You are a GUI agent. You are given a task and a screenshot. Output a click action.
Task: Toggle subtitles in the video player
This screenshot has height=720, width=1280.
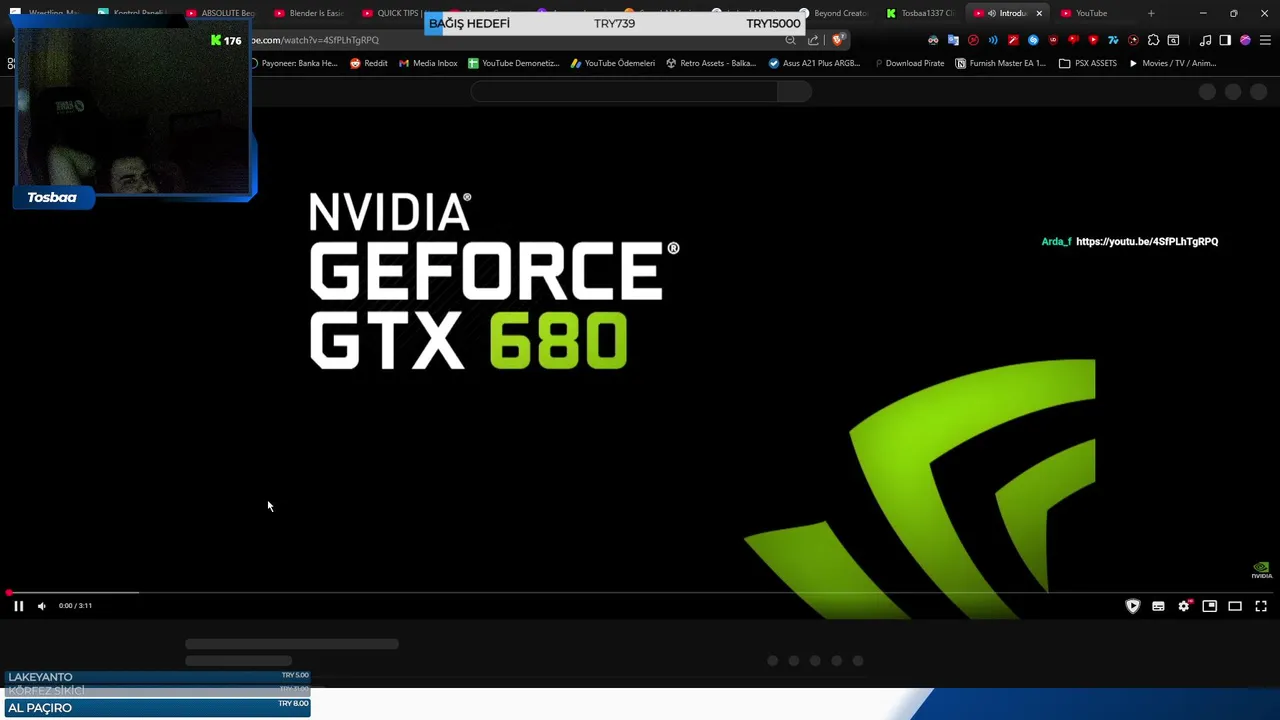1158,606
